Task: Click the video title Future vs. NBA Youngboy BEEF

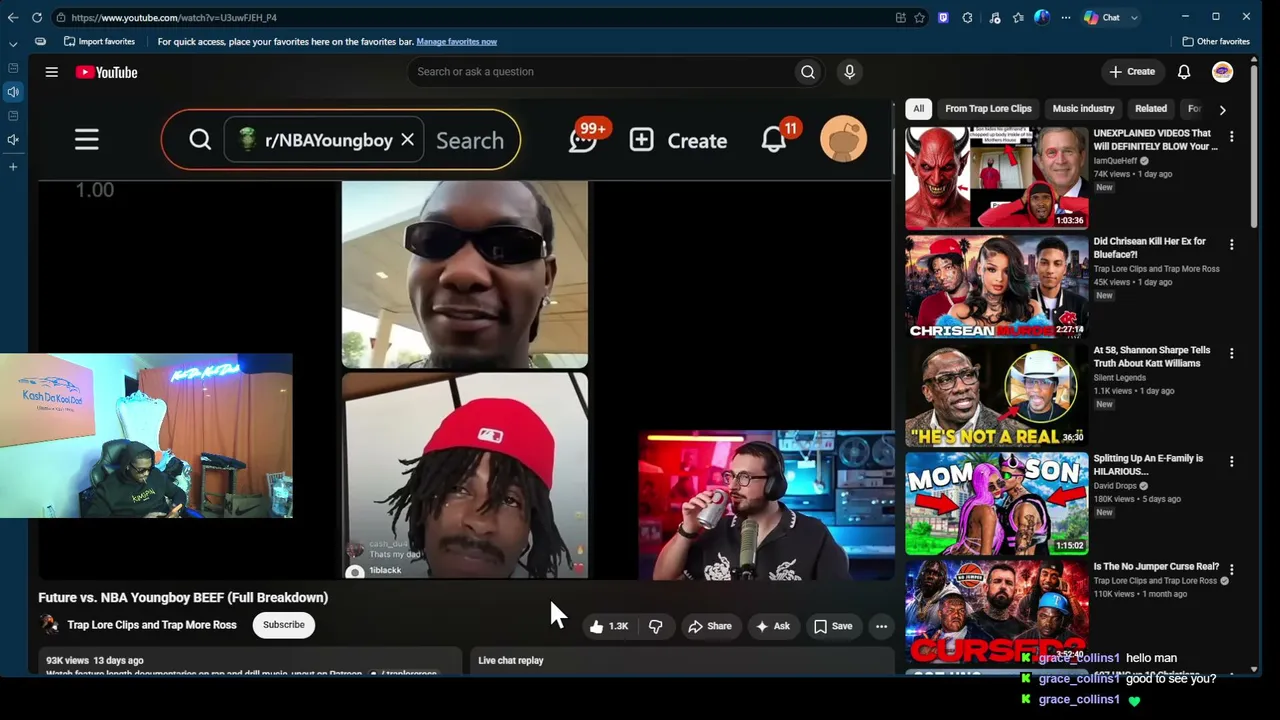Action: tap(183, 597)
